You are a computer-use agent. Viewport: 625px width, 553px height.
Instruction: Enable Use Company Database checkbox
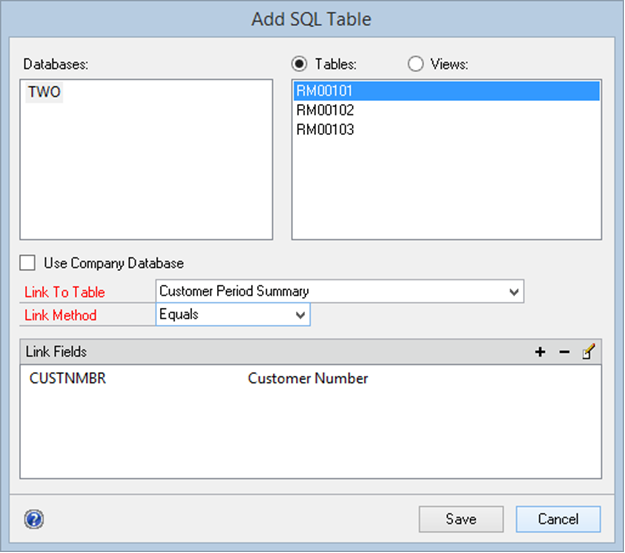(x=28, y=263)
